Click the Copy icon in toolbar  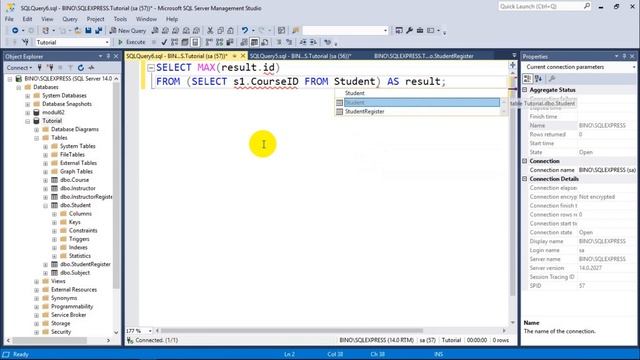(220, 31)
